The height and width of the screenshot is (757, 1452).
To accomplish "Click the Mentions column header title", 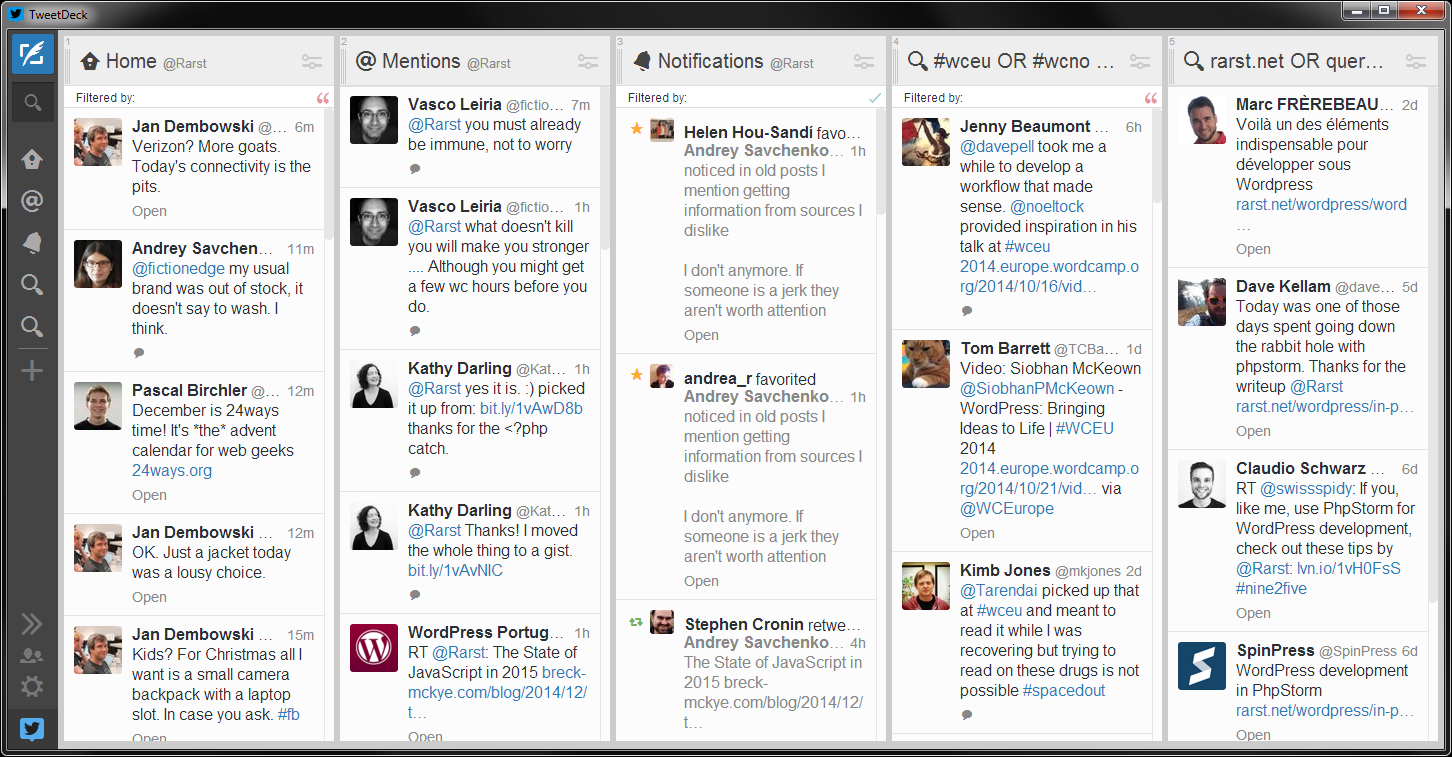I will click(x=421, y=61).
